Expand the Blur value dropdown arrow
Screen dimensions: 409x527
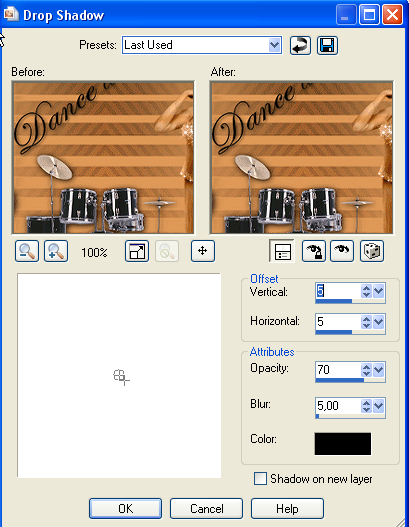point(378,406)
